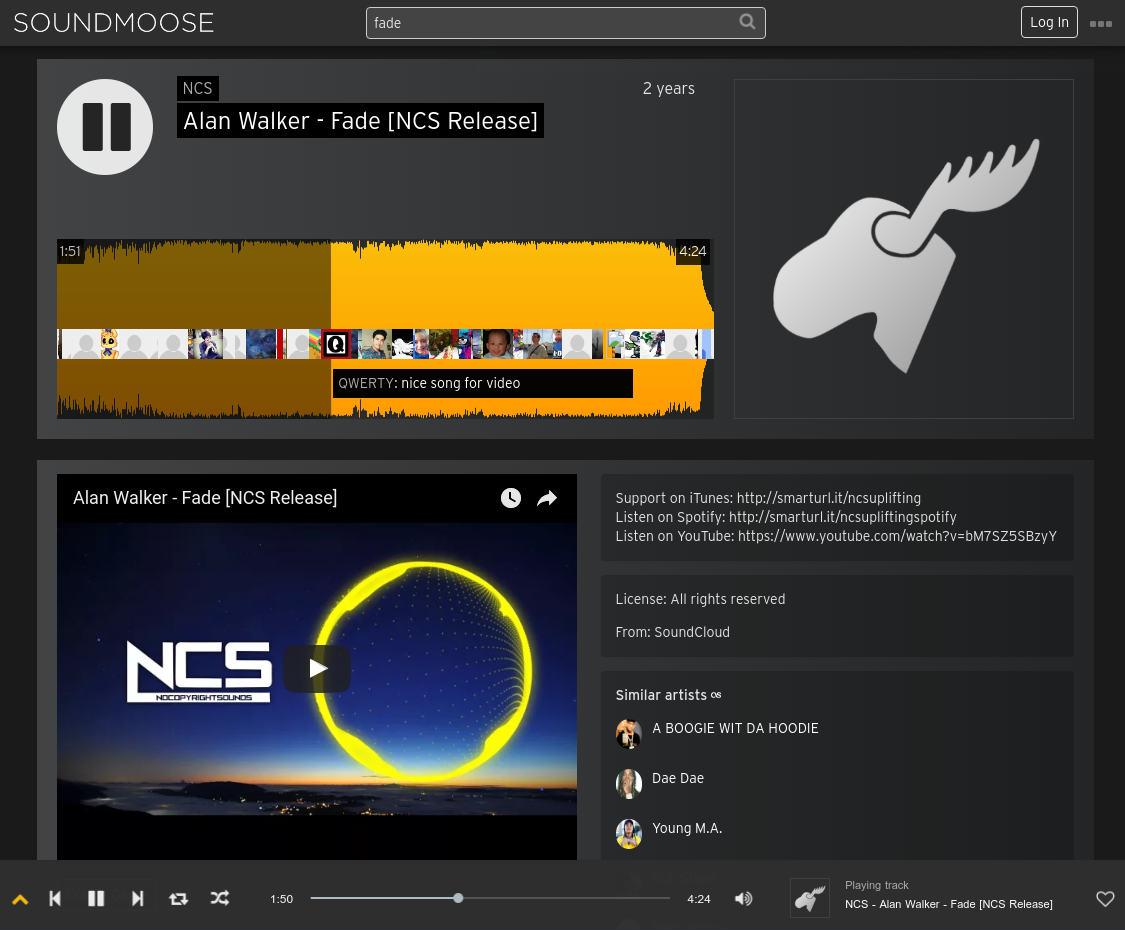Viewport: 1125px width, 930px height.
Task: Click the SoundMoose logo artwork
Action: (x=903, y=249)
